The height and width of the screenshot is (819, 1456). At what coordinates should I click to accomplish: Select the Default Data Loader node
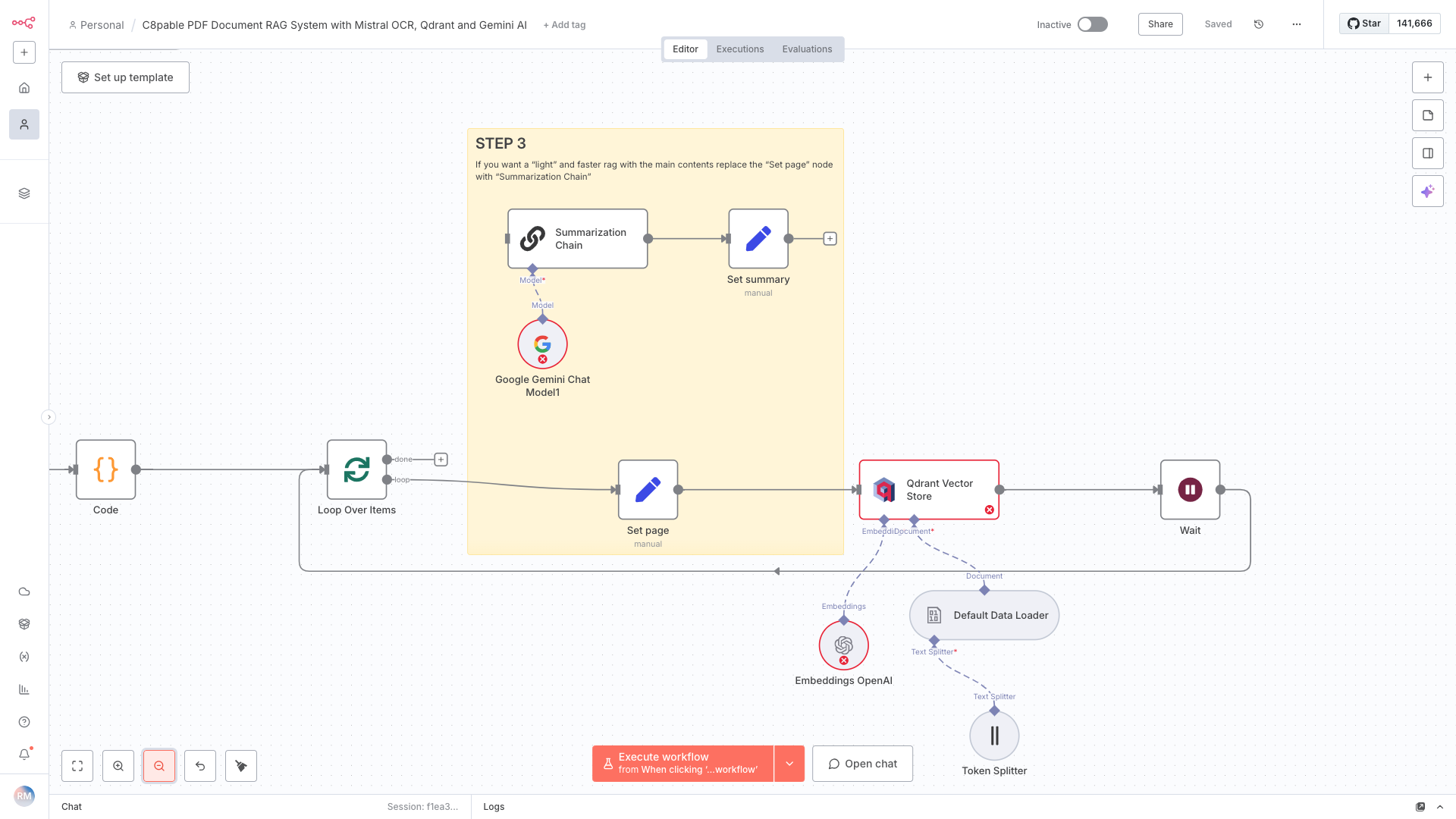click(984, 615)
